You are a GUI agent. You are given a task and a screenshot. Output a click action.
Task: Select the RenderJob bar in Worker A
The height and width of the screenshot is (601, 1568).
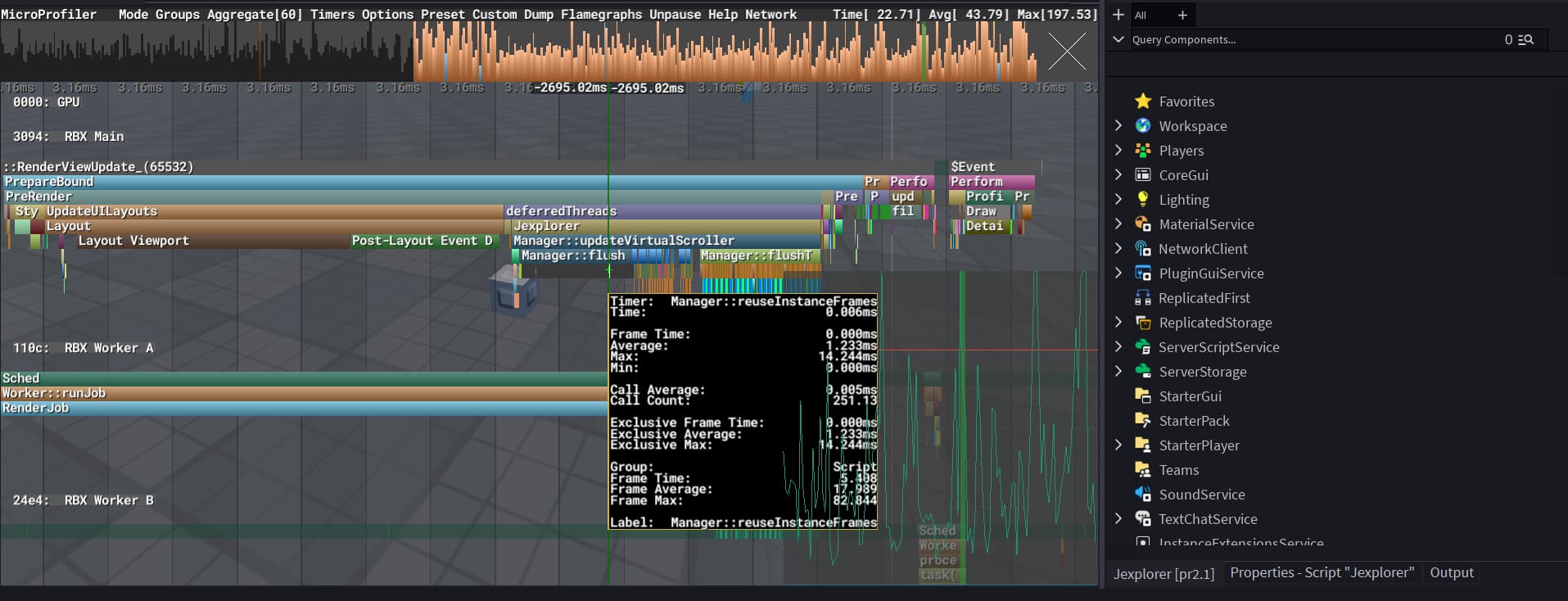[303, 408]
